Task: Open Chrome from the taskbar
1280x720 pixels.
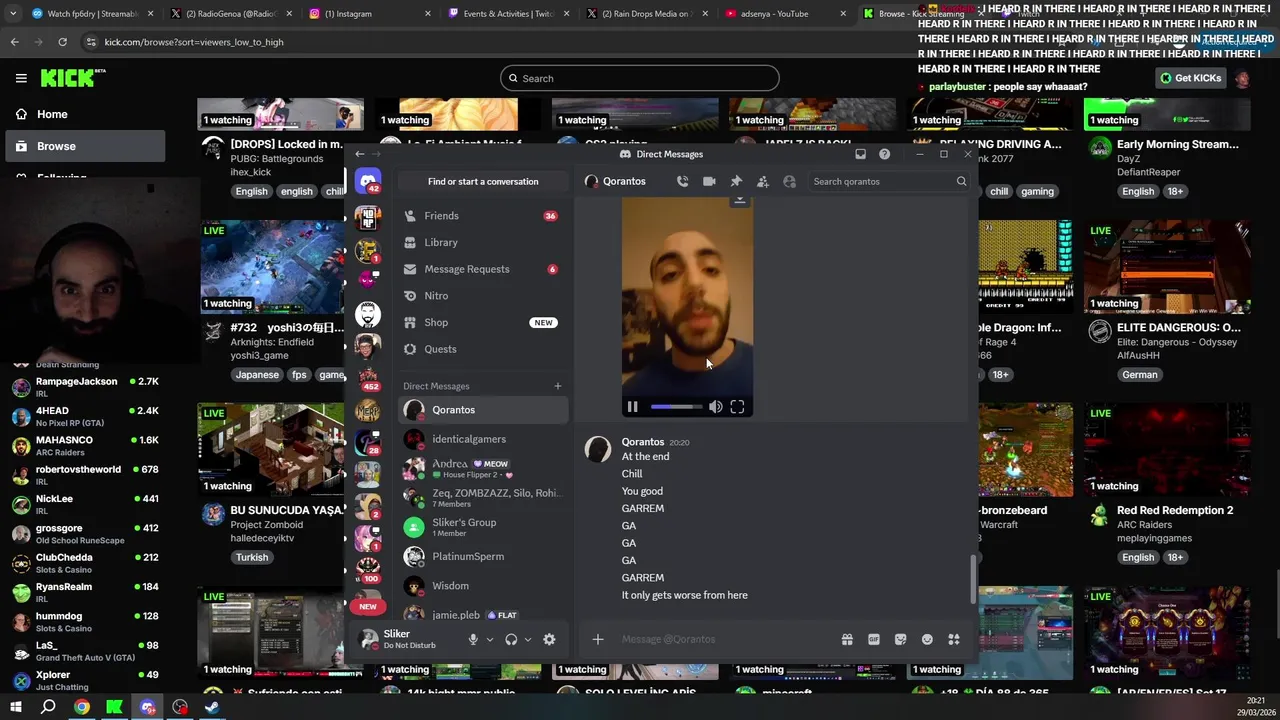Action: pyautogui.click(x=82, y=707)
